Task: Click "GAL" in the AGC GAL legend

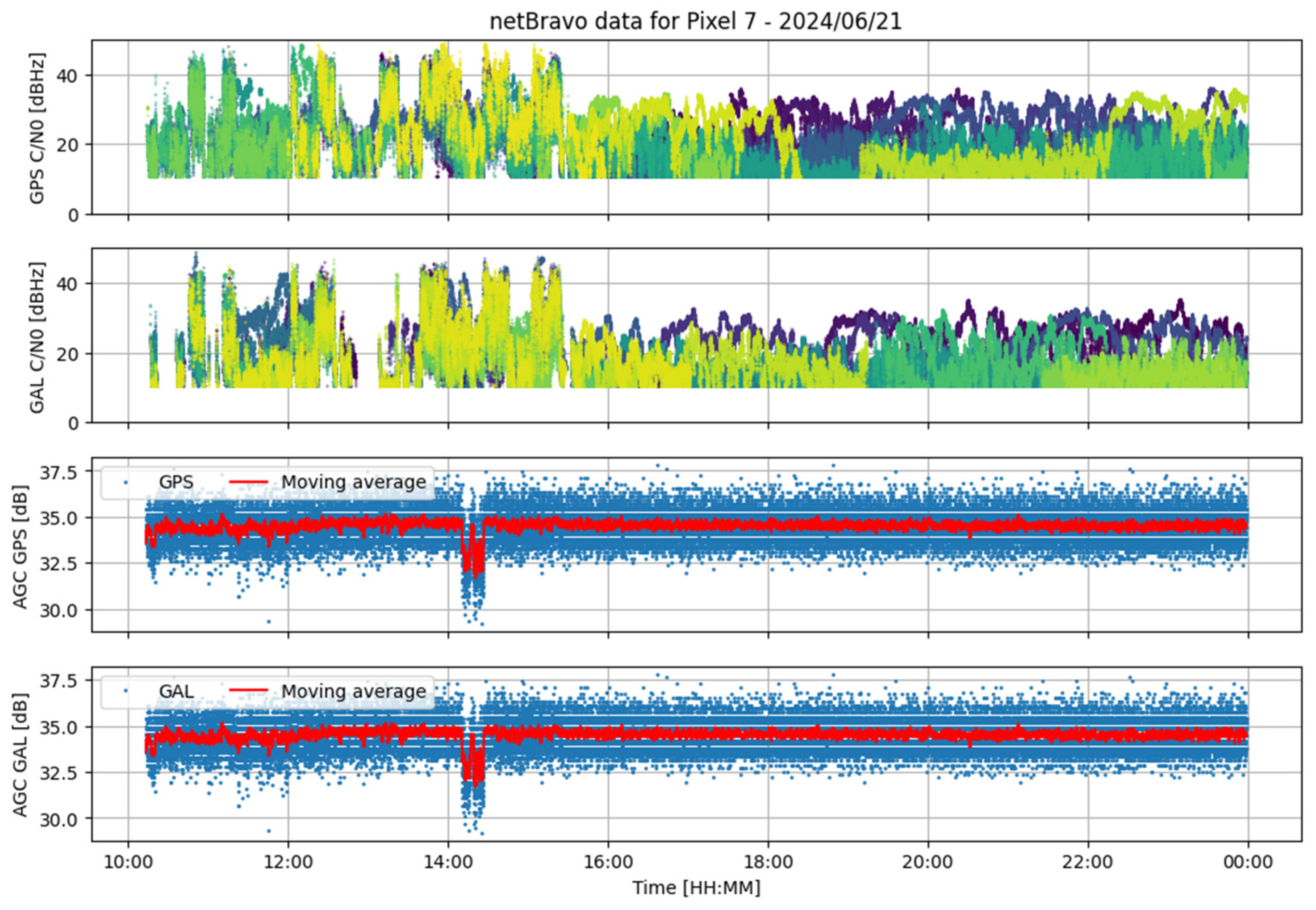Action: (x=176, y=692)
